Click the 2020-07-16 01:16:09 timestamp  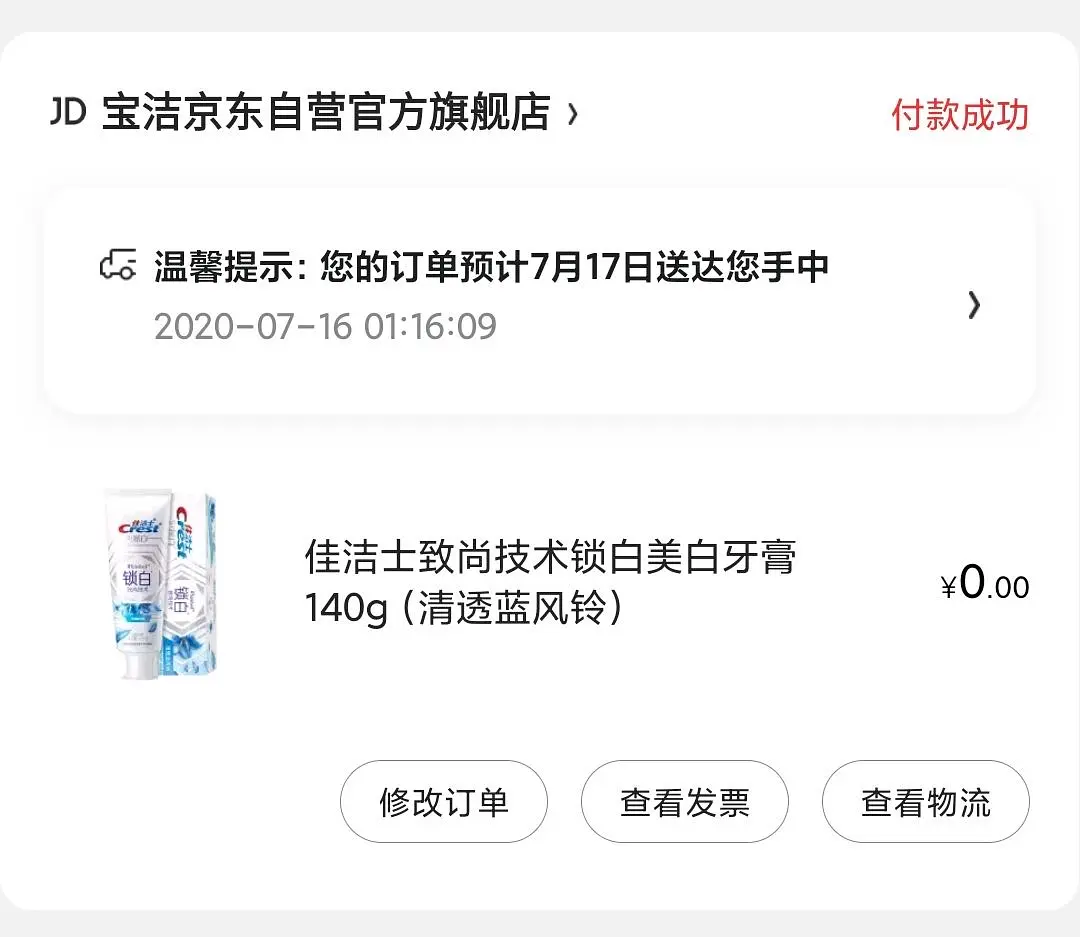click(325, 327)
